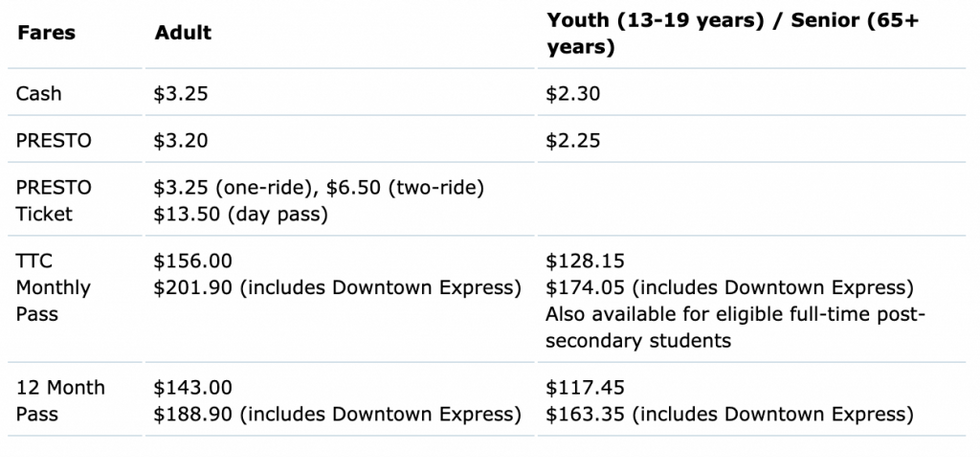This screenshot has height=457, width=980.
Task: Select the Adult PRESTO fare $3.20
Action: [x=181, y=141]
